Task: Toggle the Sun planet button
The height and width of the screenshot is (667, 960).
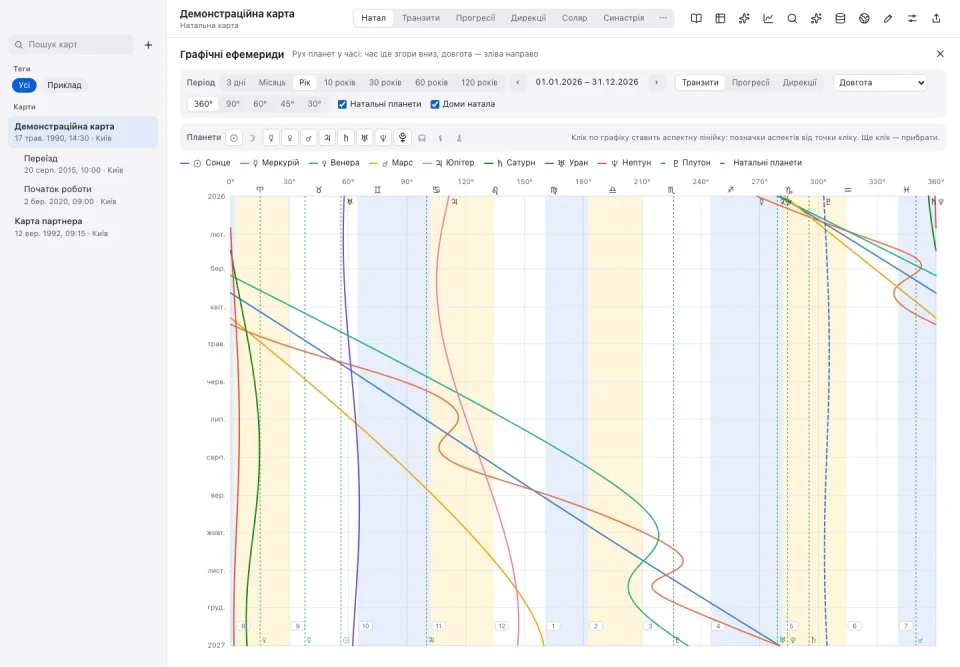Action: coord(234,138)
